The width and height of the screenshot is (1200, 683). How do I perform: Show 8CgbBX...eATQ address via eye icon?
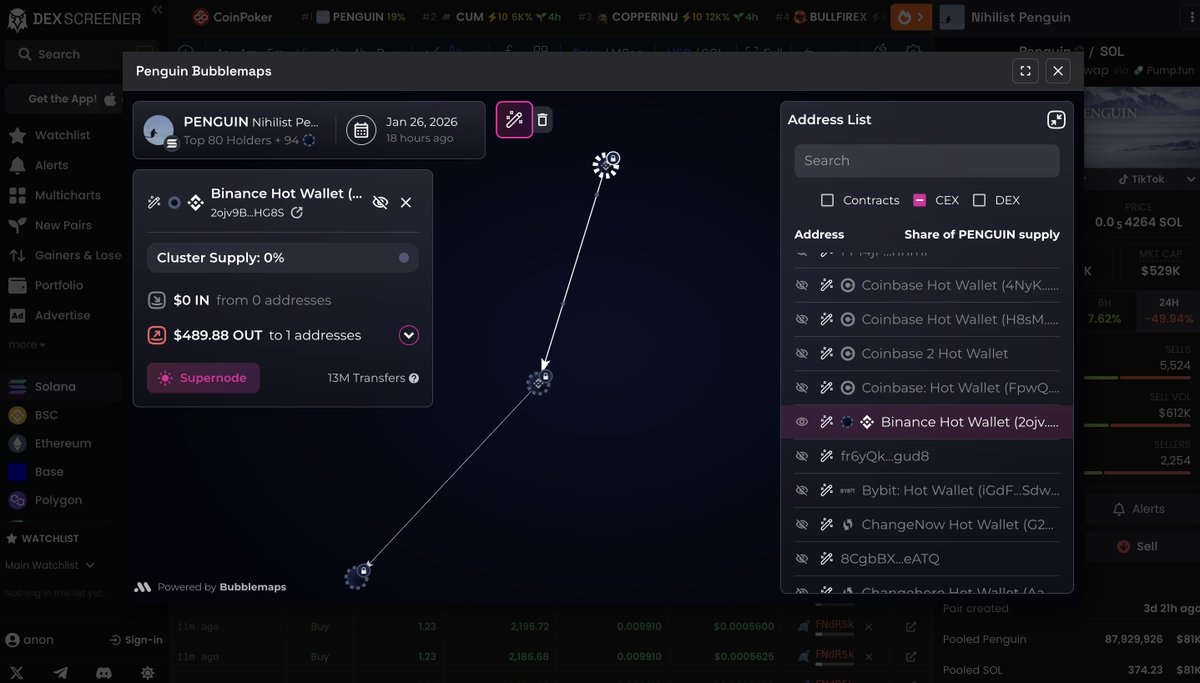[802, 558]
